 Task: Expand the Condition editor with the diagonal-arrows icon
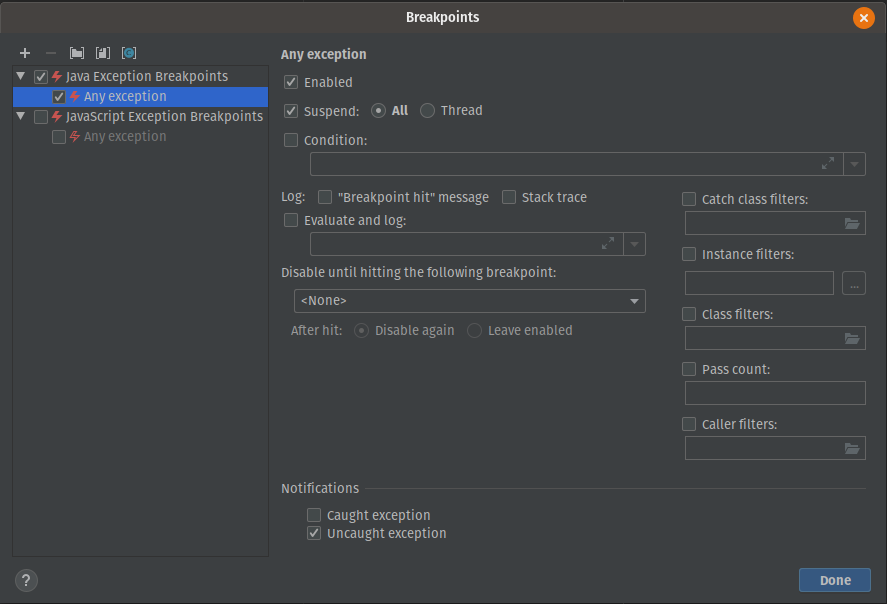(828, 163)
